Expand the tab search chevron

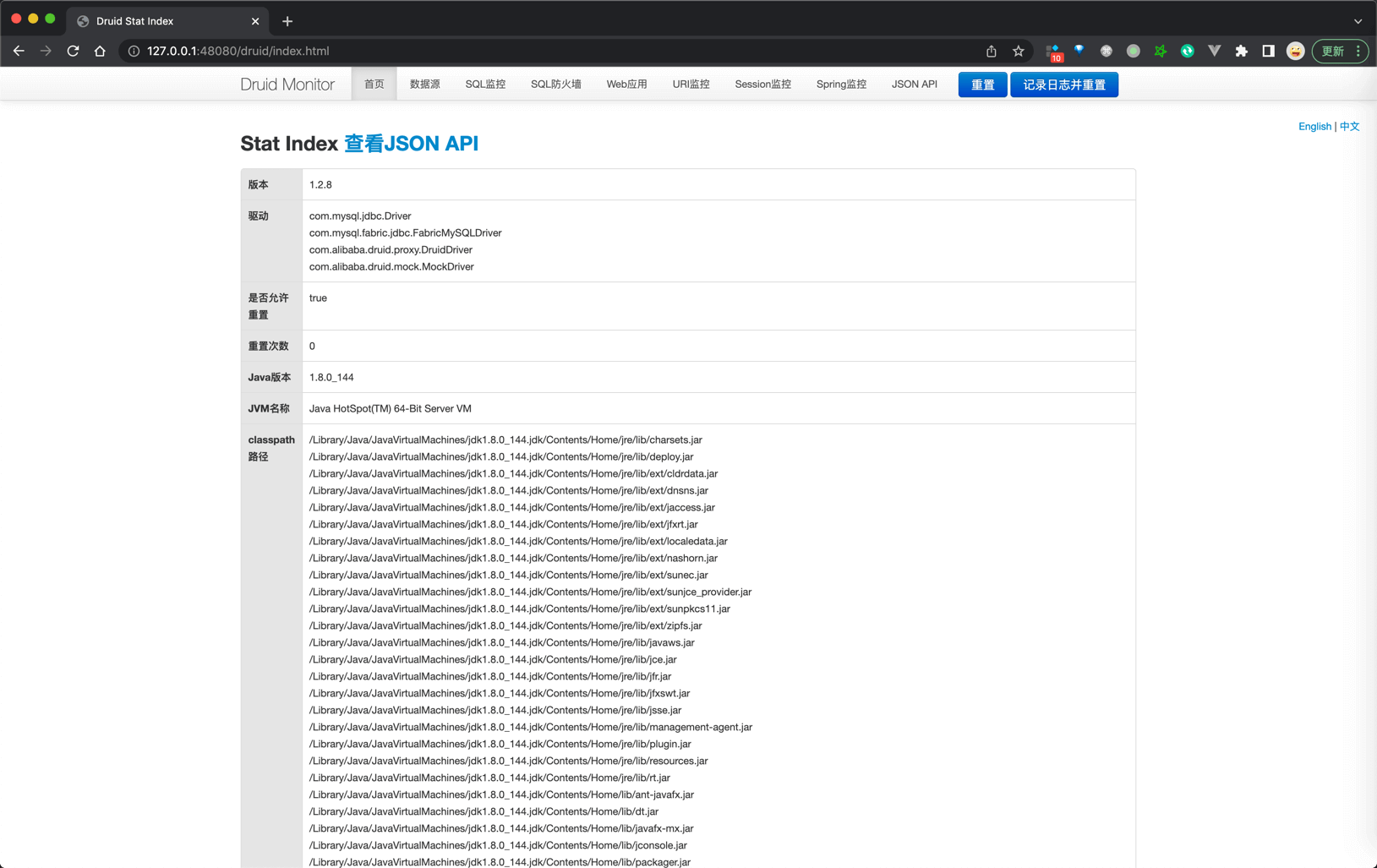pyautogui.click(x=1358, y=21)
